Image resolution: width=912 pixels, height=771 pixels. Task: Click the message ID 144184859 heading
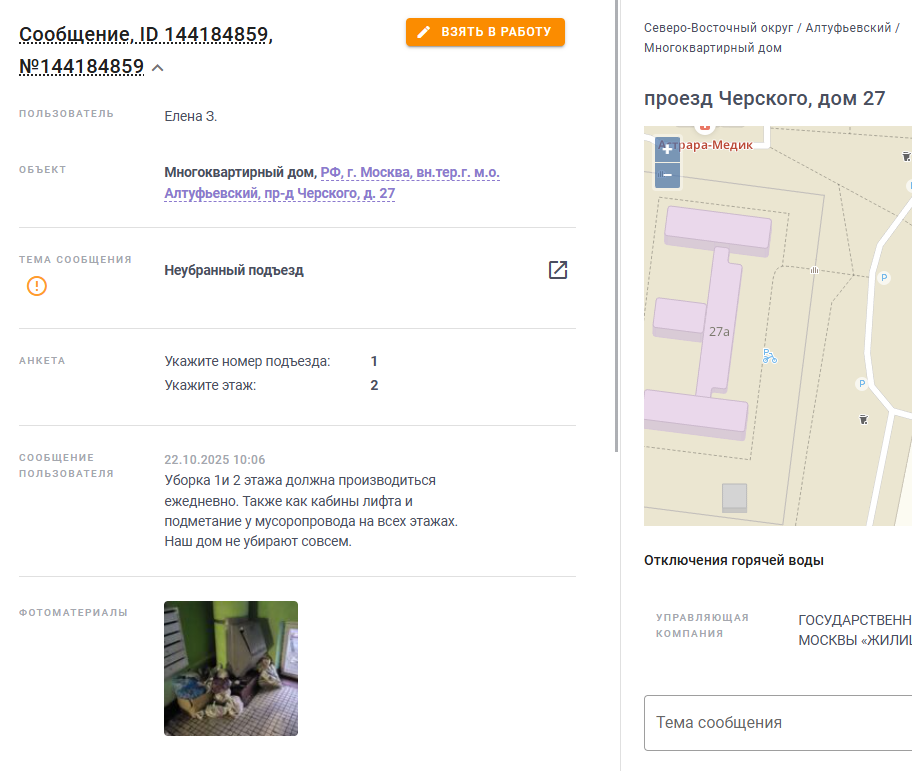[145, 50]
